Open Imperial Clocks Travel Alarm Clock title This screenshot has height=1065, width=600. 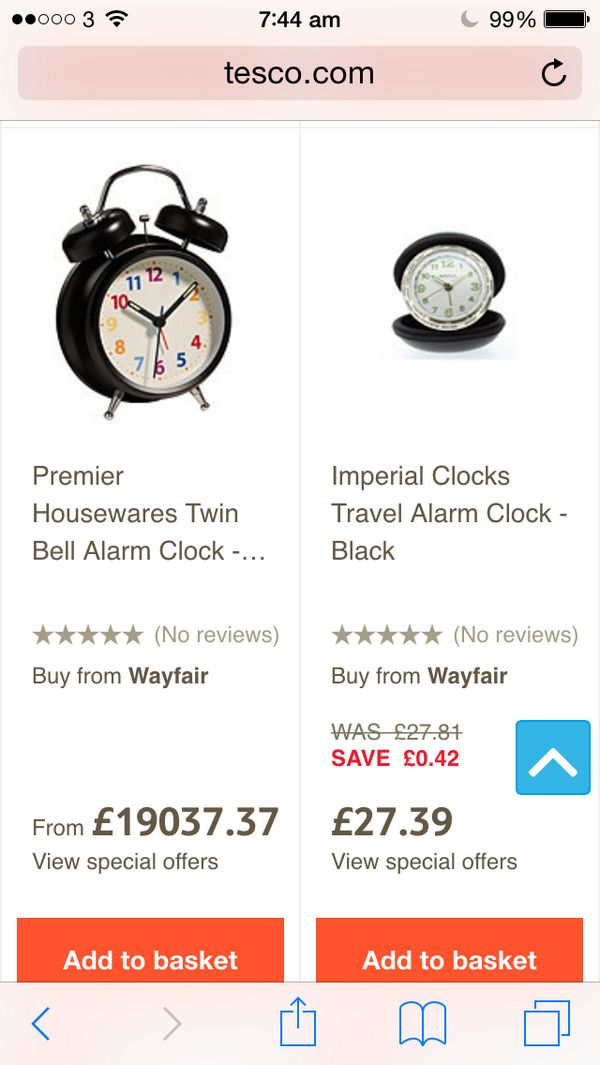[x=449, y=514]
